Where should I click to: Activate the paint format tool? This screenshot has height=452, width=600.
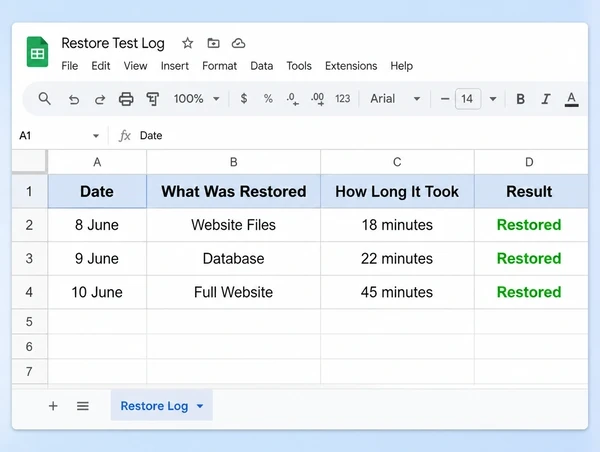153,99
